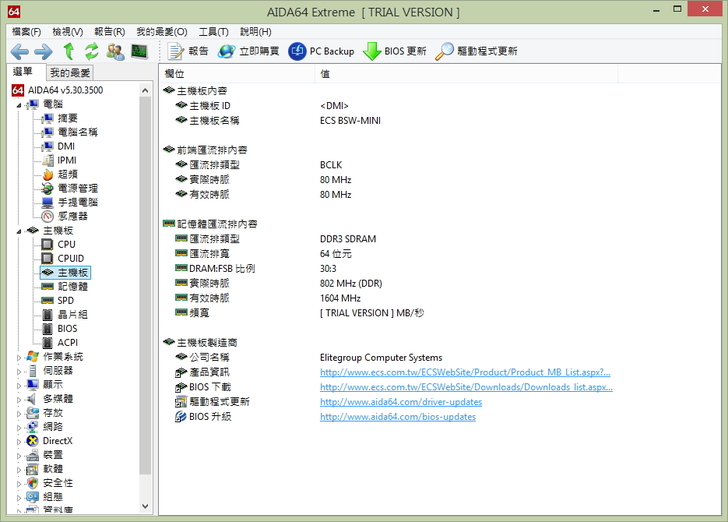Expand the 作業系統 tree node
Viewport: 728px width, 522px height.
19,357
